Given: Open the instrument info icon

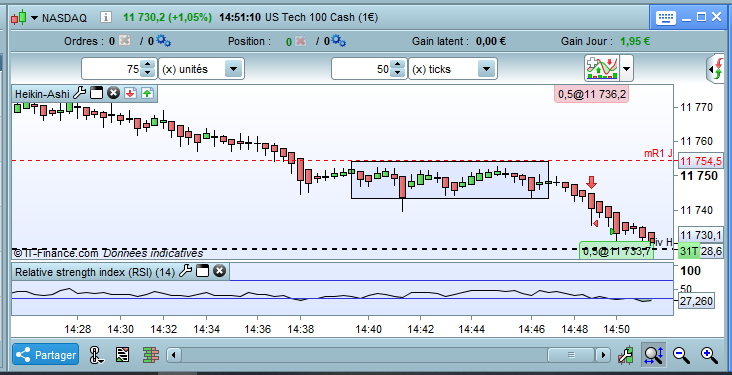Looking at the screenshot, I should 106,18.
